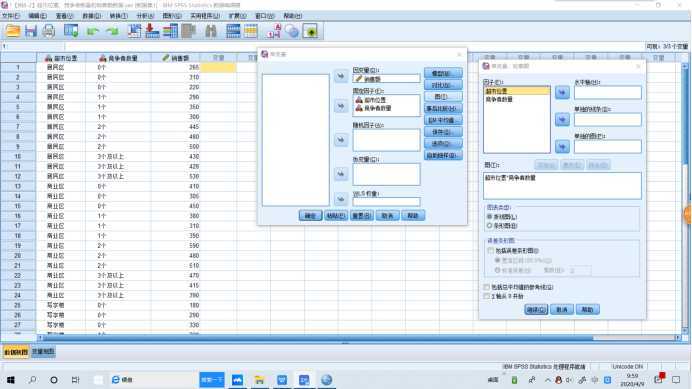Open the Print icon in the toolbar
The width and height of the screenshot is (692, 389).
(49, 31)
